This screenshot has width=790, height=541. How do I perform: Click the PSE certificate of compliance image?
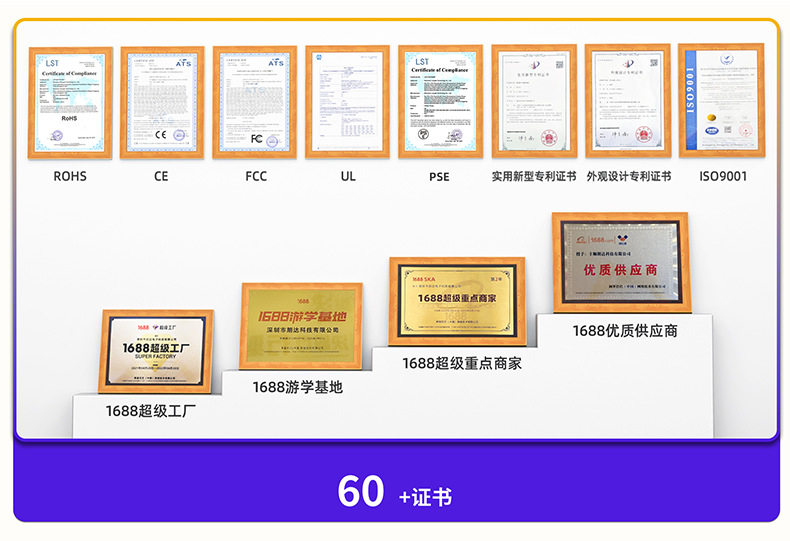441,102
